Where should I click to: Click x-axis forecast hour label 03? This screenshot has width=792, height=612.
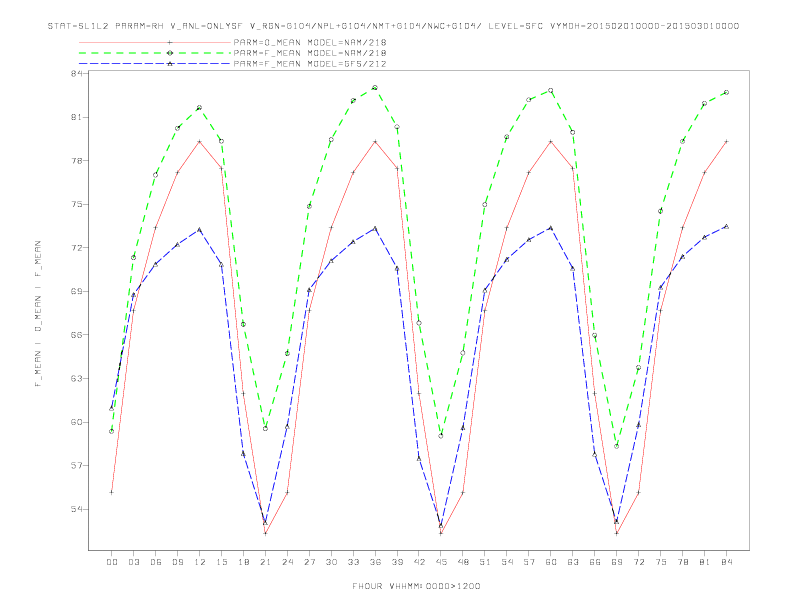click(x=133, y=562)
